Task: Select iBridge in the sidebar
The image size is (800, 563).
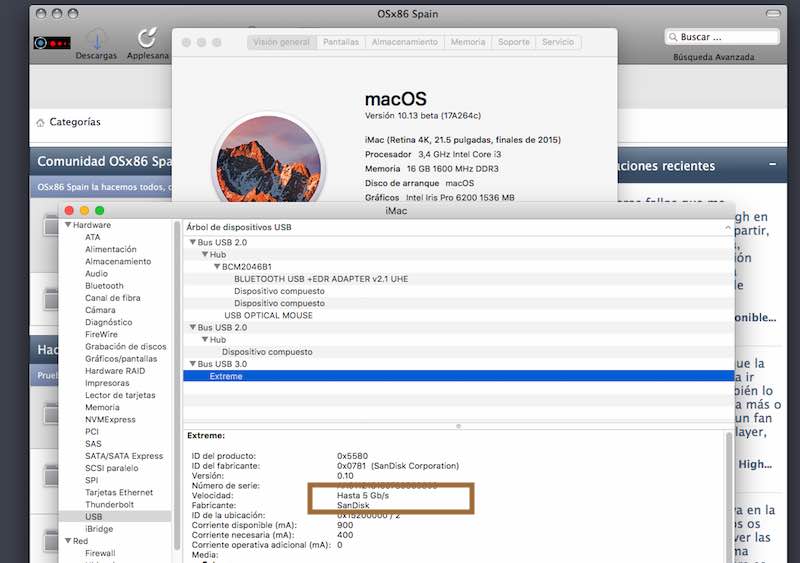Action: (99, 529)
